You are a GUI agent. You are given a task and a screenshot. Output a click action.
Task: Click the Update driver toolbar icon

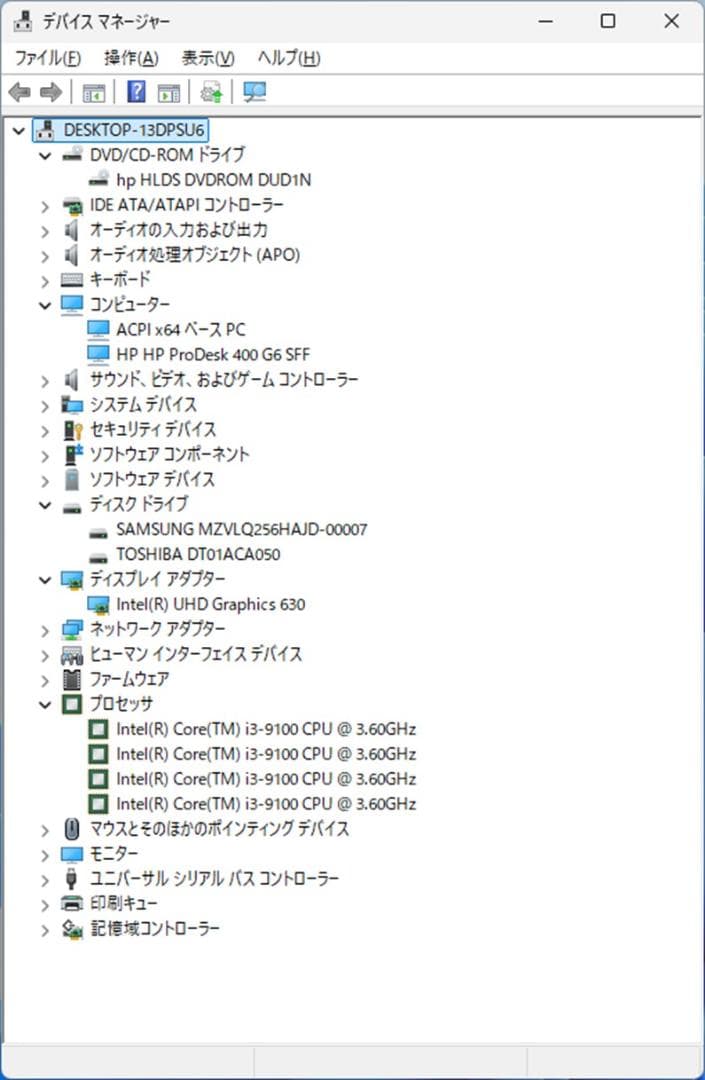[211, 92]
